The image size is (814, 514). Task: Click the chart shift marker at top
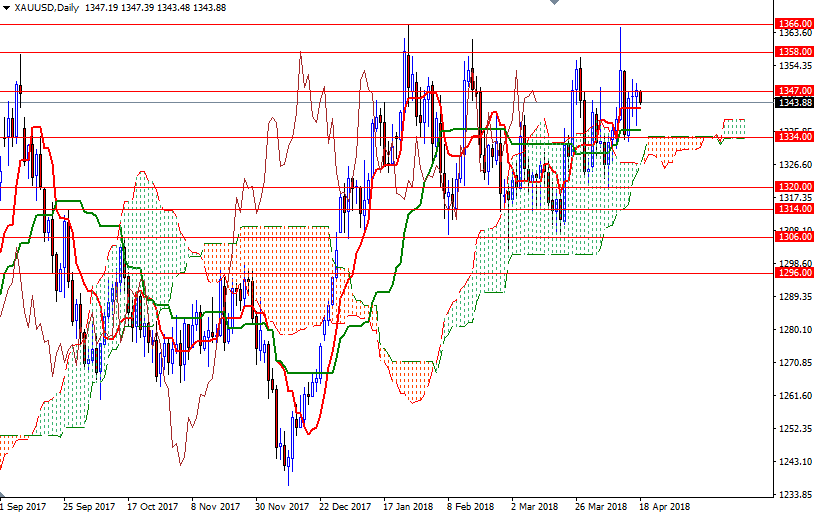pyautogui.click(x=554, y=2)
